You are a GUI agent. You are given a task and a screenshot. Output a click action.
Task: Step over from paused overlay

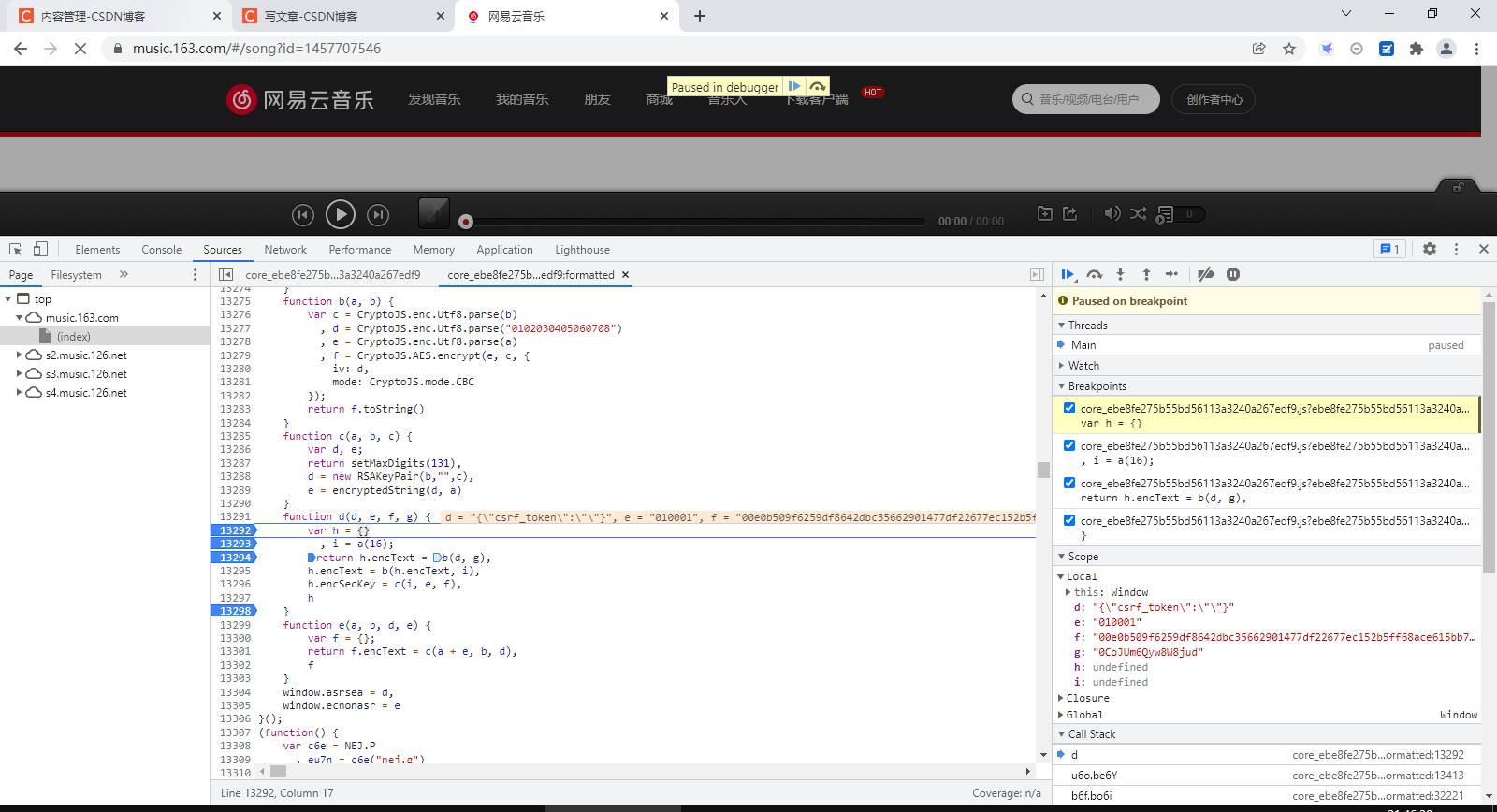click(x=818, y=86)
